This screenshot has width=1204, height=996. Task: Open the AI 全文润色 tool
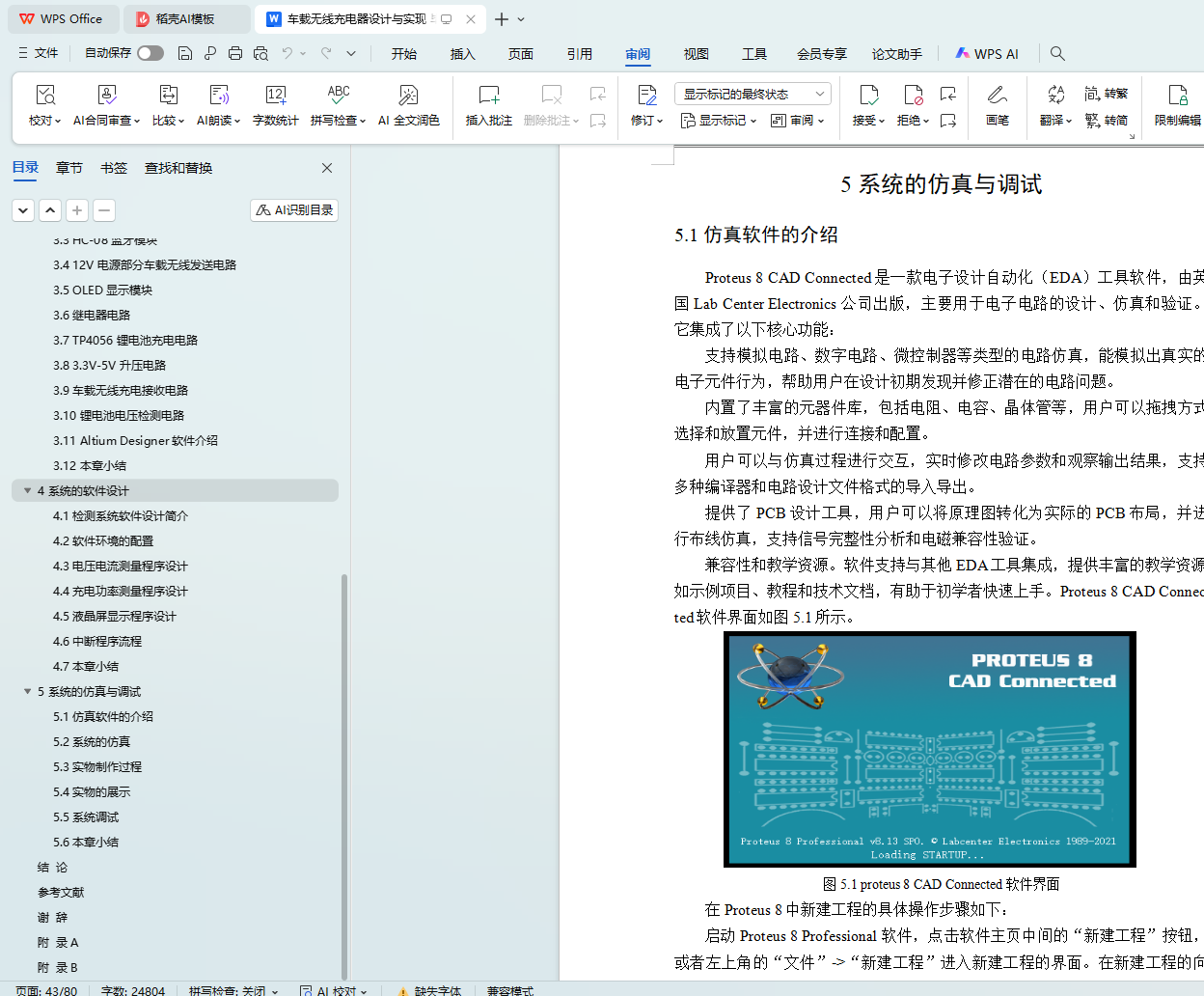click(x=408, y=96)
